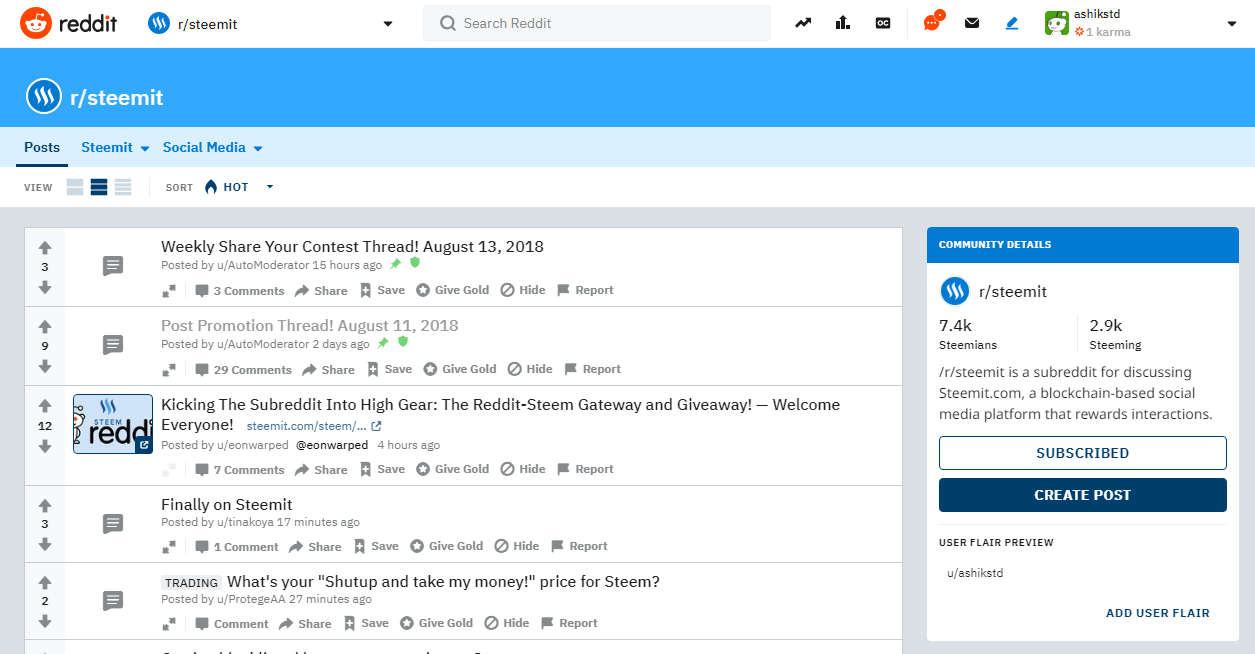
Task: Downvote the Post Promotion Thread post
Action: 45,366
